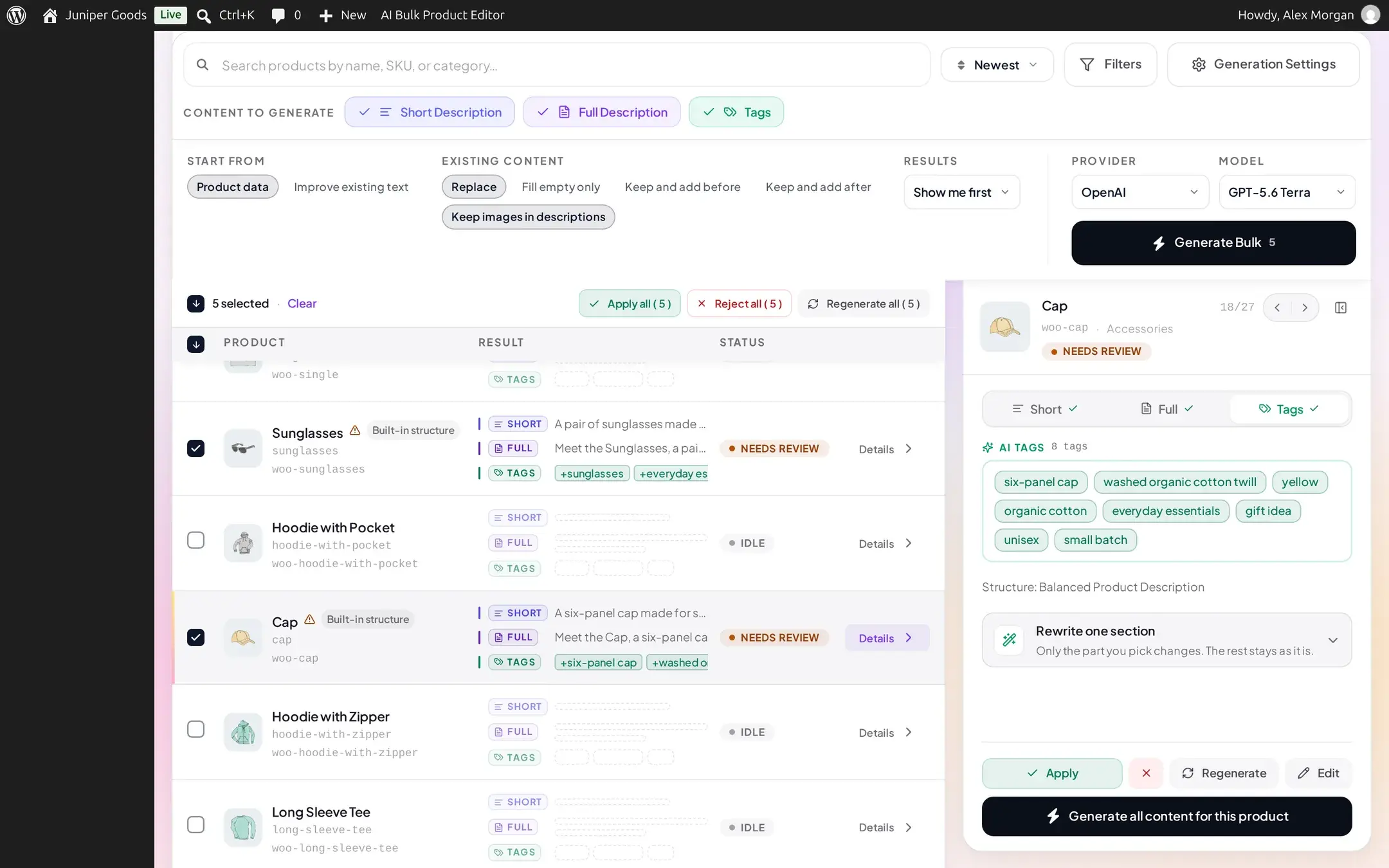Click Generate Bulk button
Image resolution: width=1389 pixels, height=868 pixels.
pos(1213,242)
